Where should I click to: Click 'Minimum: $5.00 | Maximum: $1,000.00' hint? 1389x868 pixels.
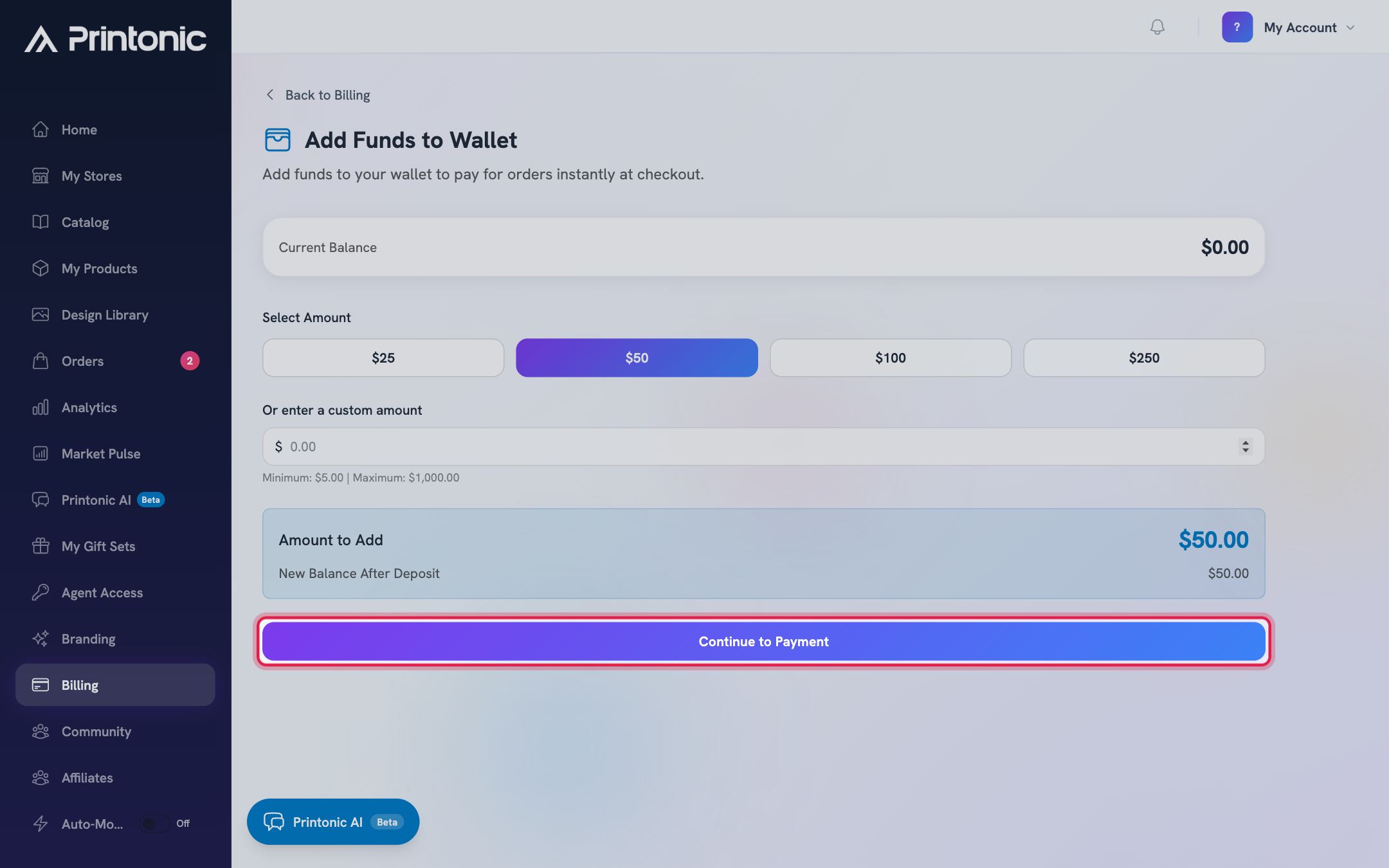[x=361, y=478]
